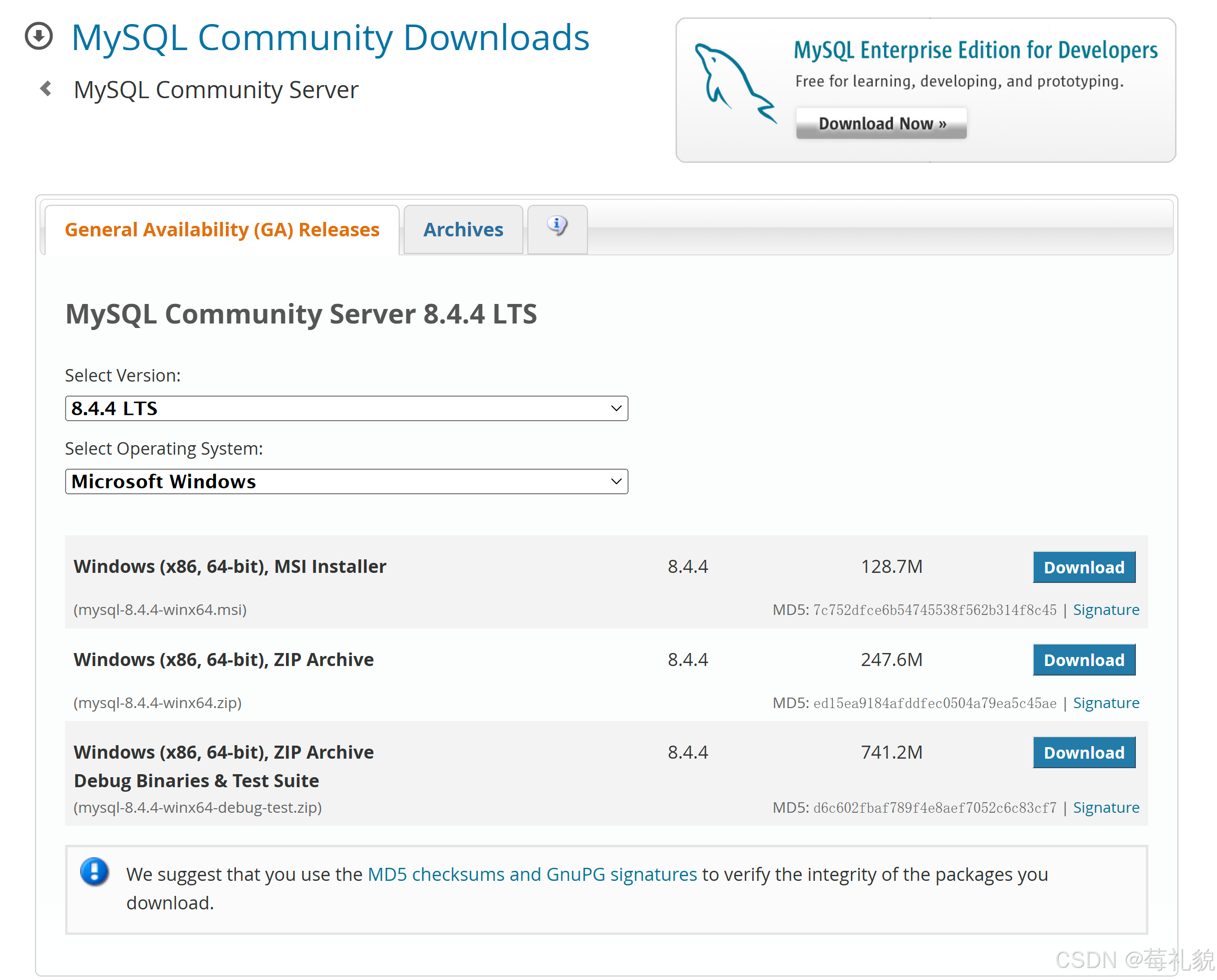
Task: Click the Download Now » banner button
Action: (x=881, y=123)
